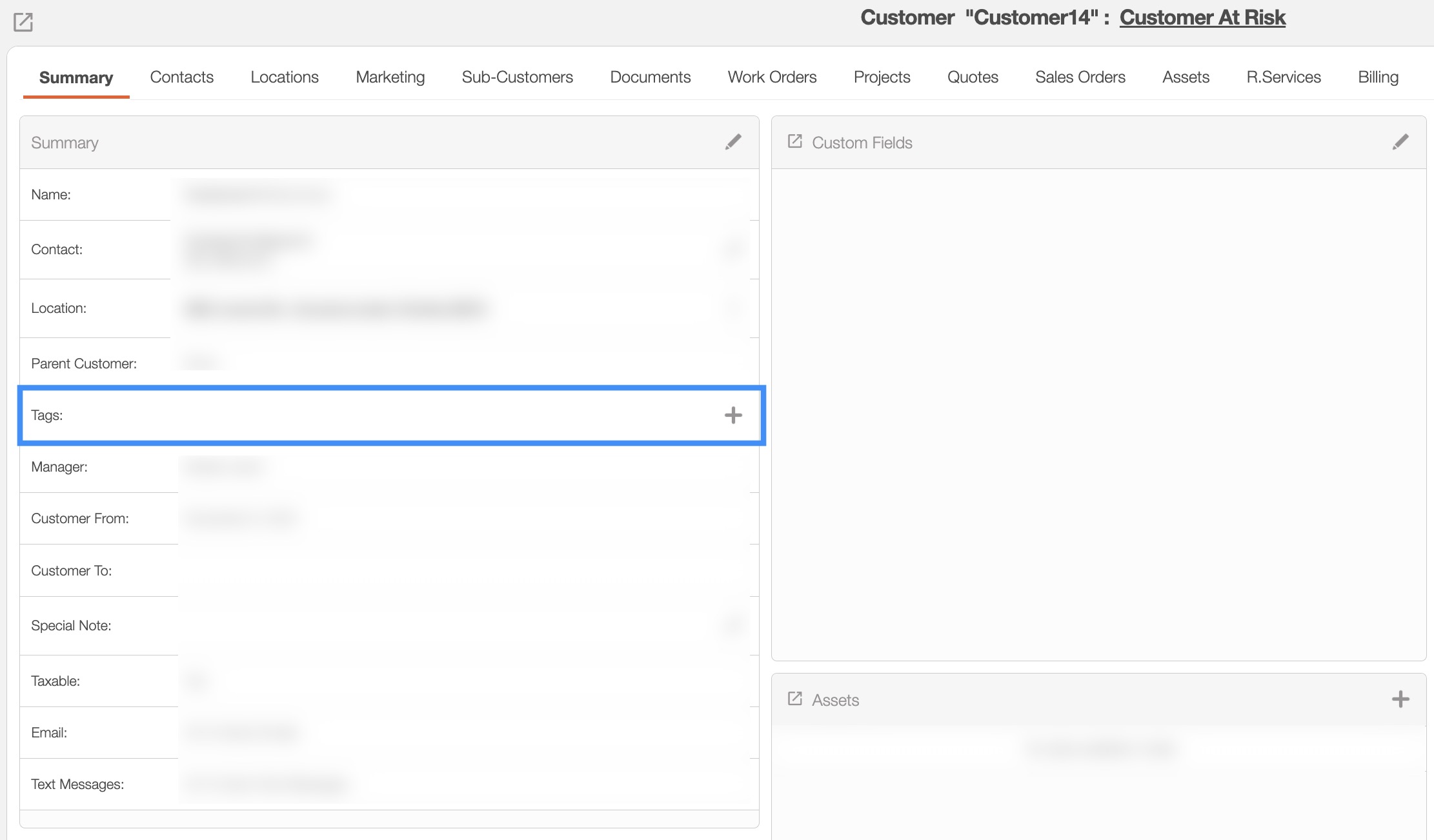Switch to the Assets tab
The width and height of the screenshot is (1434, 840).
click(x=1186, y=77)
